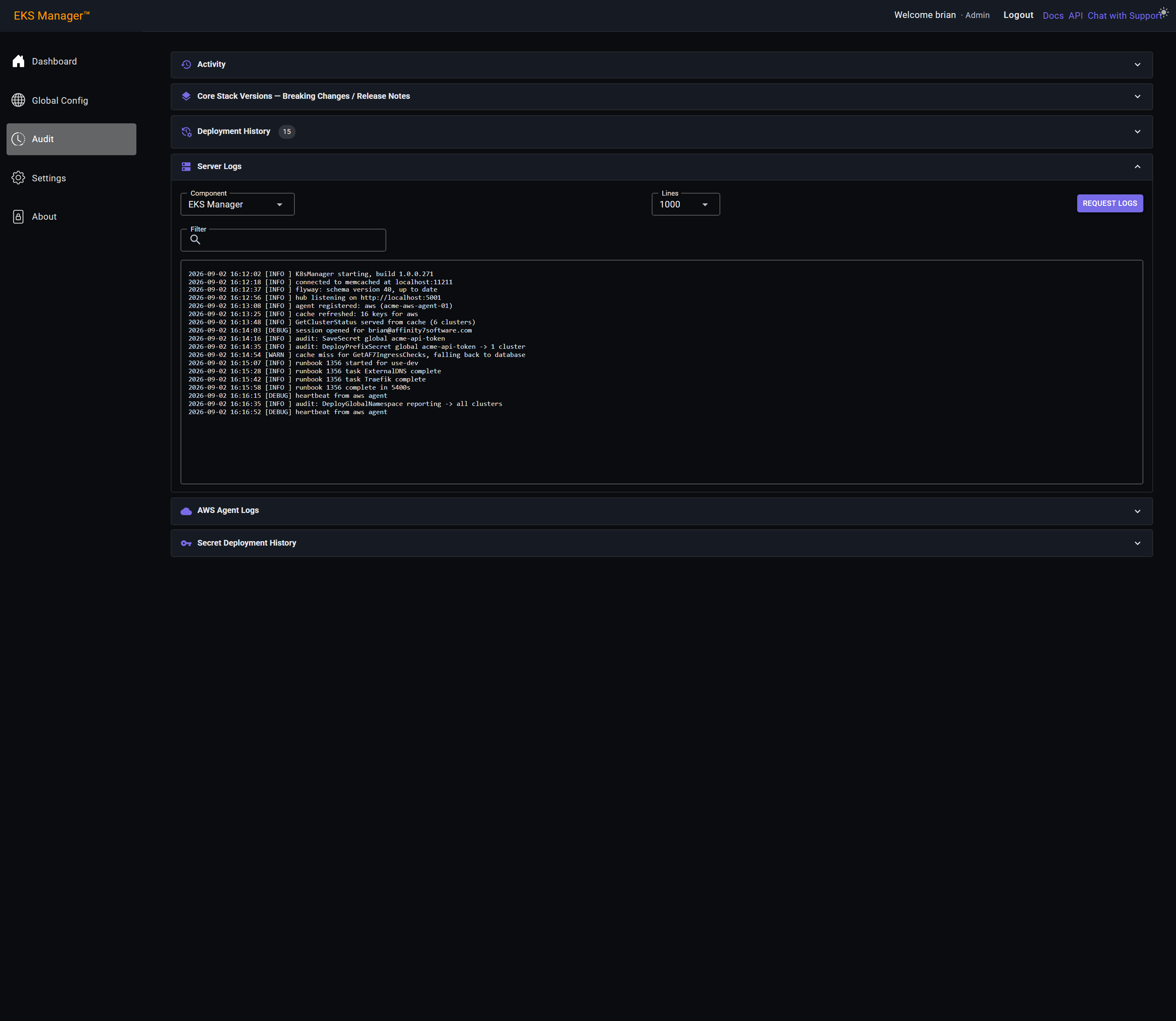This screenshot has height=1021, width=1176.
Task: Click log line 'connected to memcached at localhost:11211'
Action: tap(320, 282)
